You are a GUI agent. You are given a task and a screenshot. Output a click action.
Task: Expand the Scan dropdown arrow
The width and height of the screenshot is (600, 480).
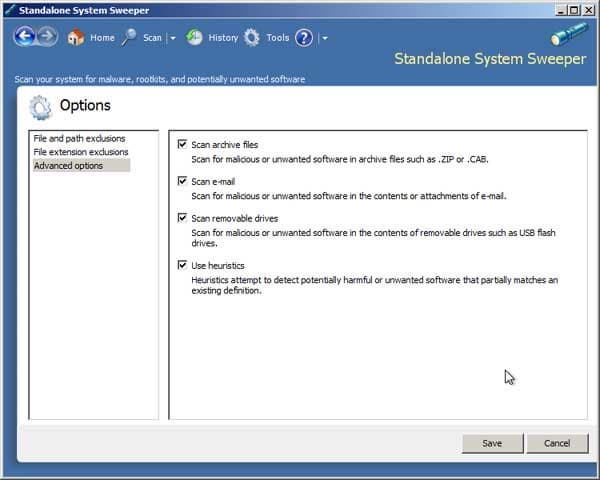click(173, 38)
